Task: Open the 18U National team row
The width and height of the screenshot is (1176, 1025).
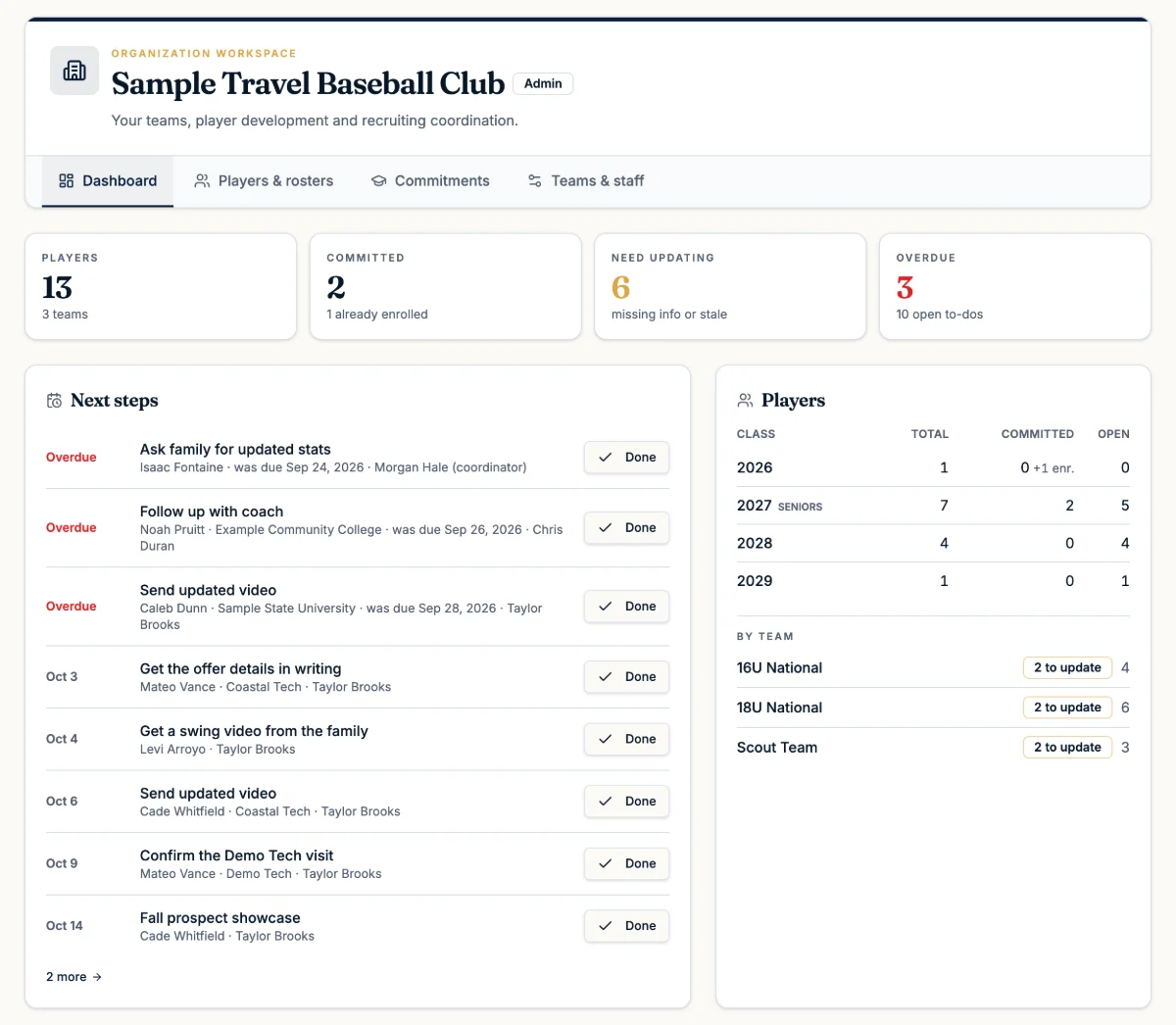Action: click(x=933, y=708)
